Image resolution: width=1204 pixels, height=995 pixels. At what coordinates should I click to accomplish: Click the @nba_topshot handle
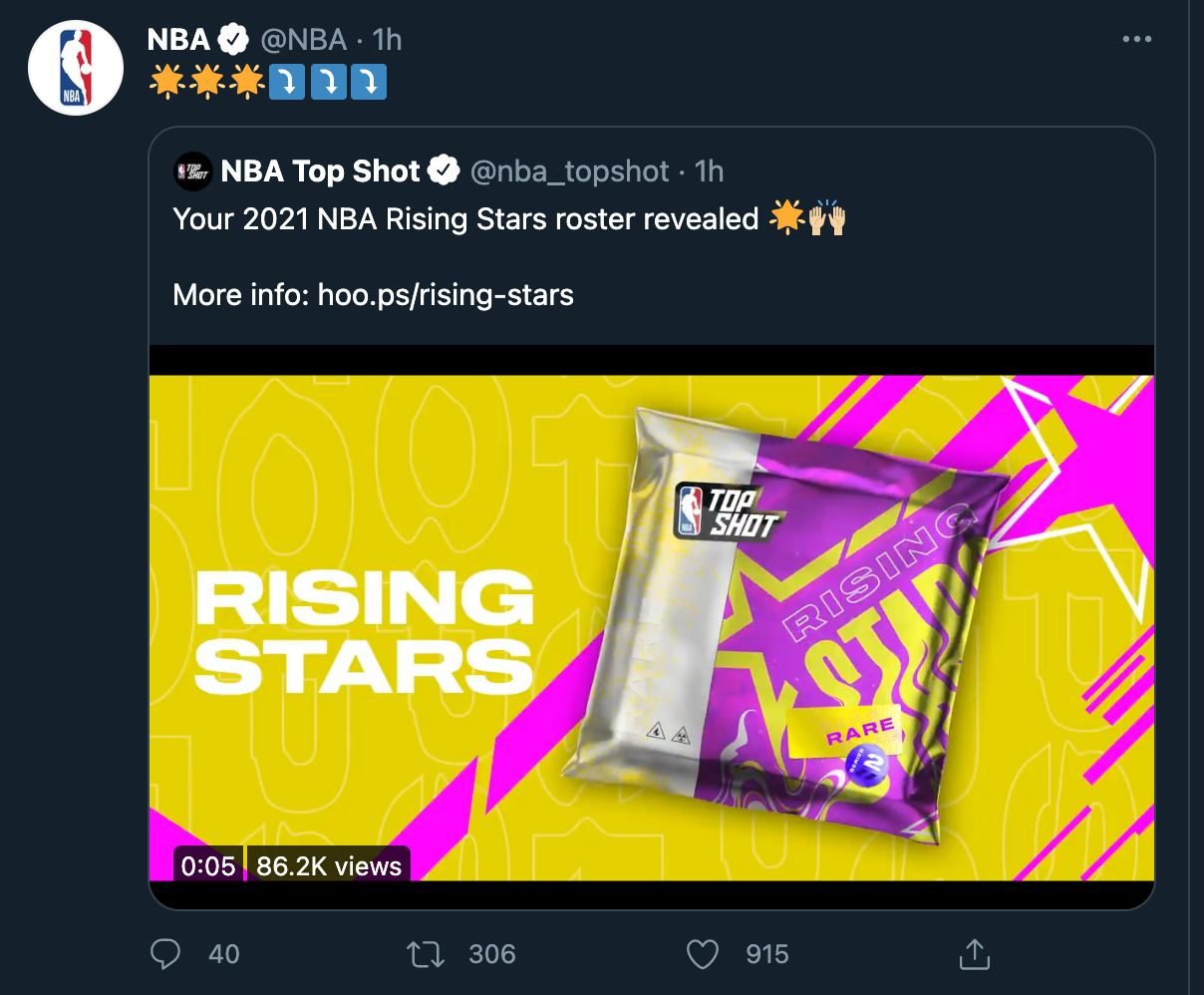pyautogui.click(x=569, y=171)
